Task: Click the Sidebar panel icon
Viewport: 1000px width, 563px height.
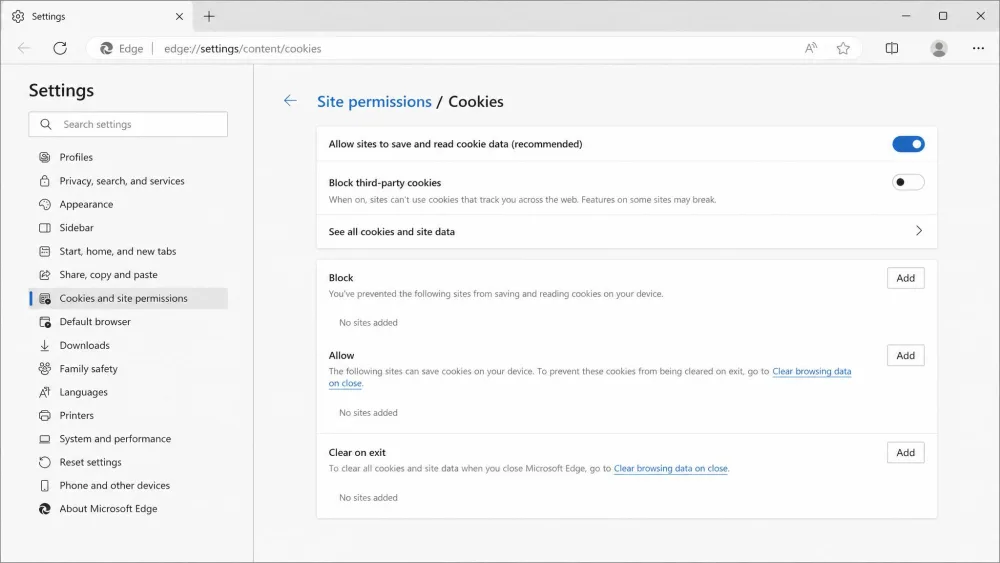Action: [45, 228]
